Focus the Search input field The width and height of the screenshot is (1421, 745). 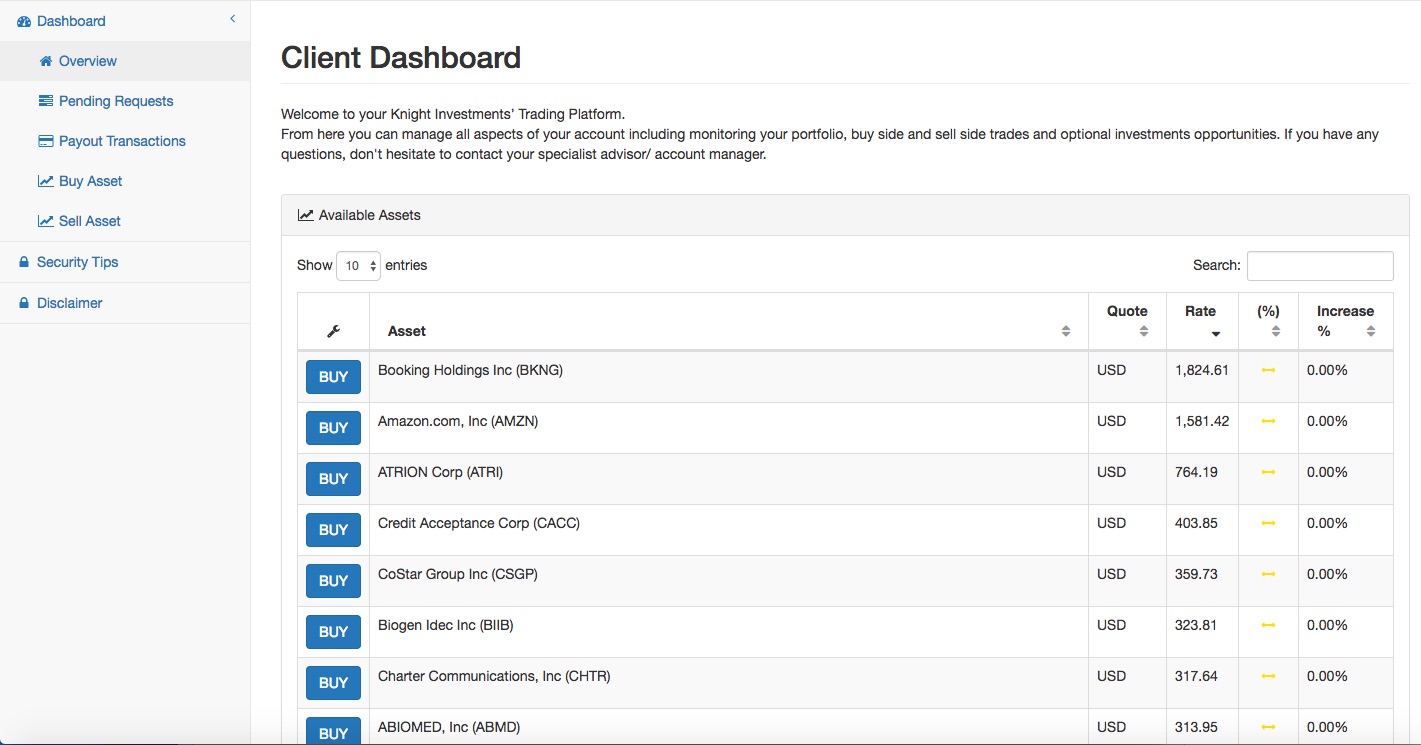coord(1320,266)
